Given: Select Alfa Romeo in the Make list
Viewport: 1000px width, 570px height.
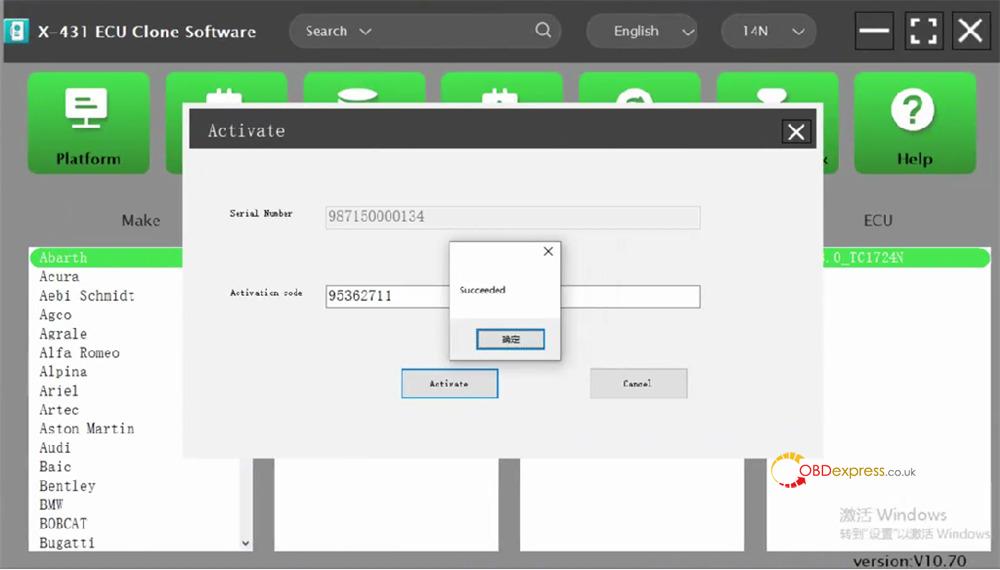Looking at the screenshot, I should [x=79, y=353].
